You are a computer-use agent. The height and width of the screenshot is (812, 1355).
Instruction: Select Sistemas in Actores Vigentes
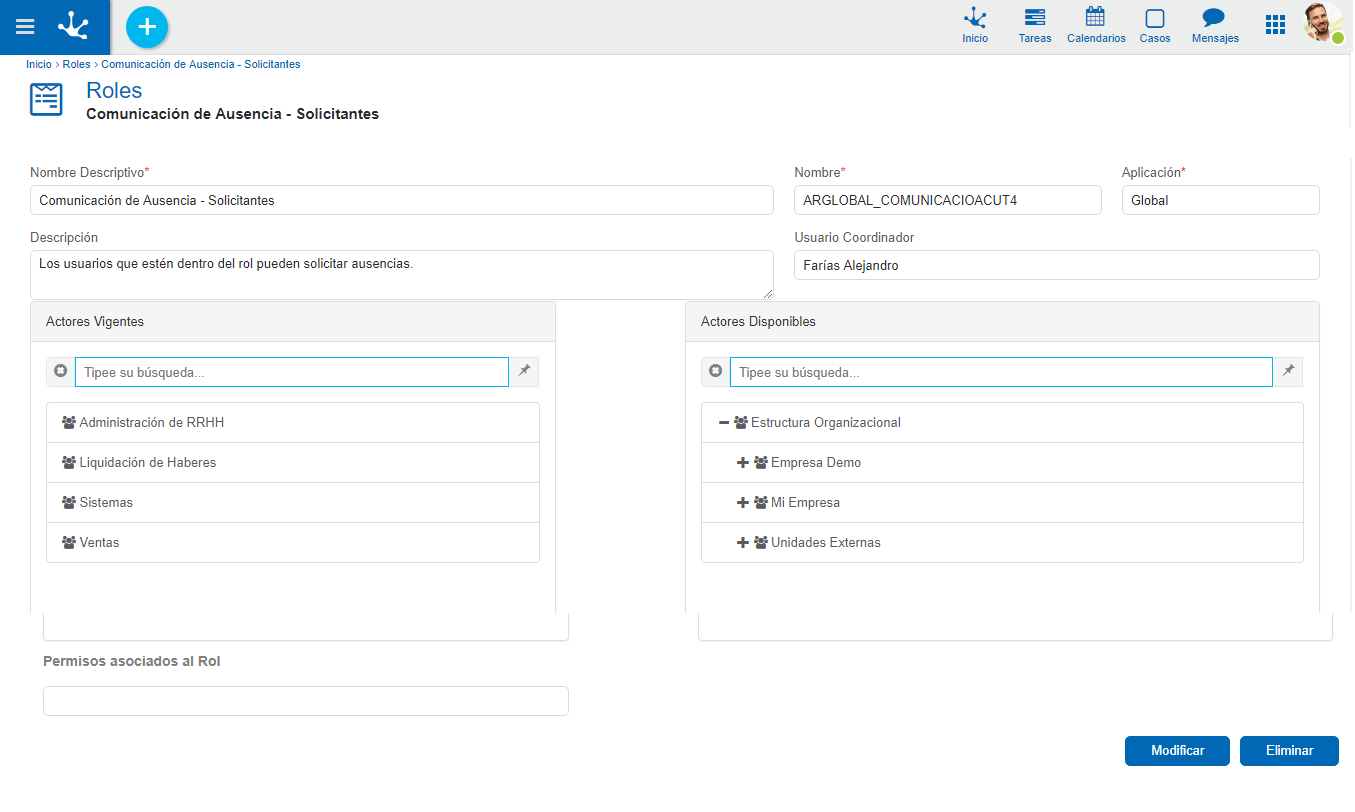[293, 503]
